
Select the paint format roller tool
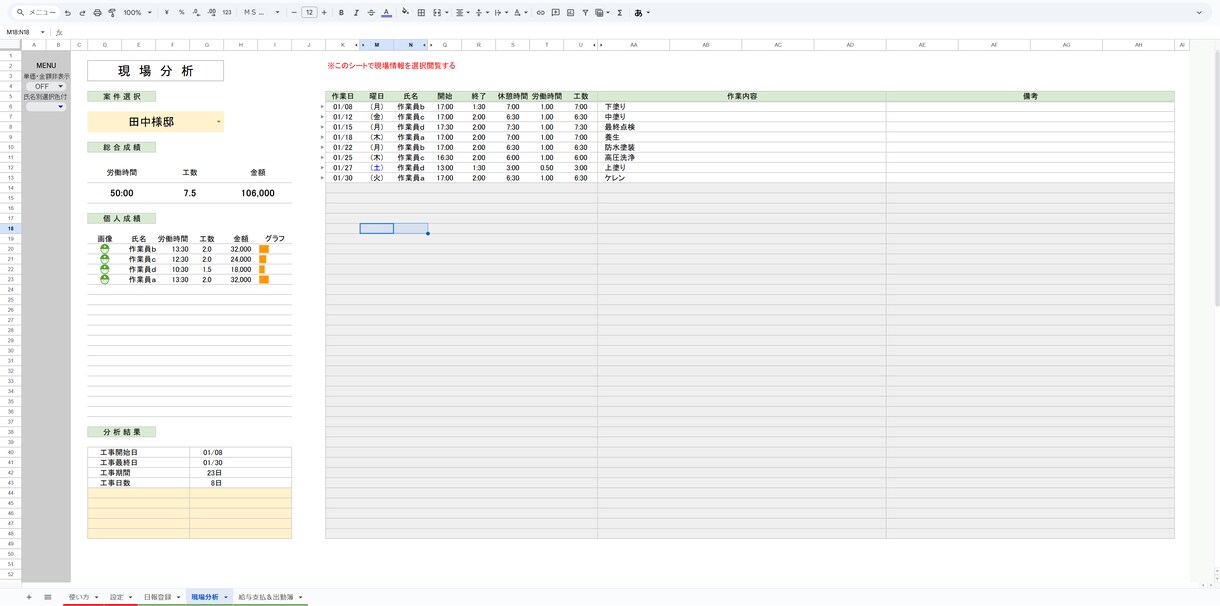[112, 13]
